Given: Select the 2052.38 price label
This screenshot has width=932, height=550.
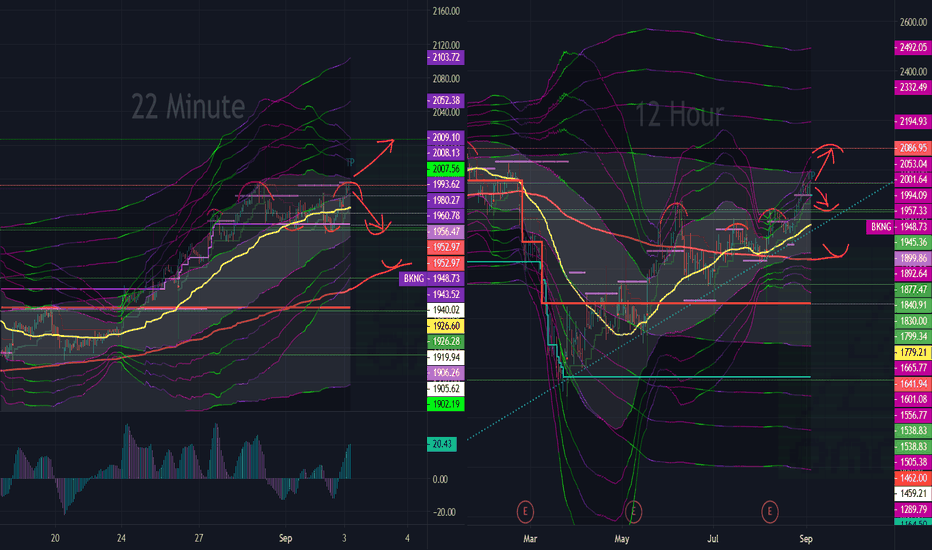Looking at the screenshot, I should coord(445,100).
